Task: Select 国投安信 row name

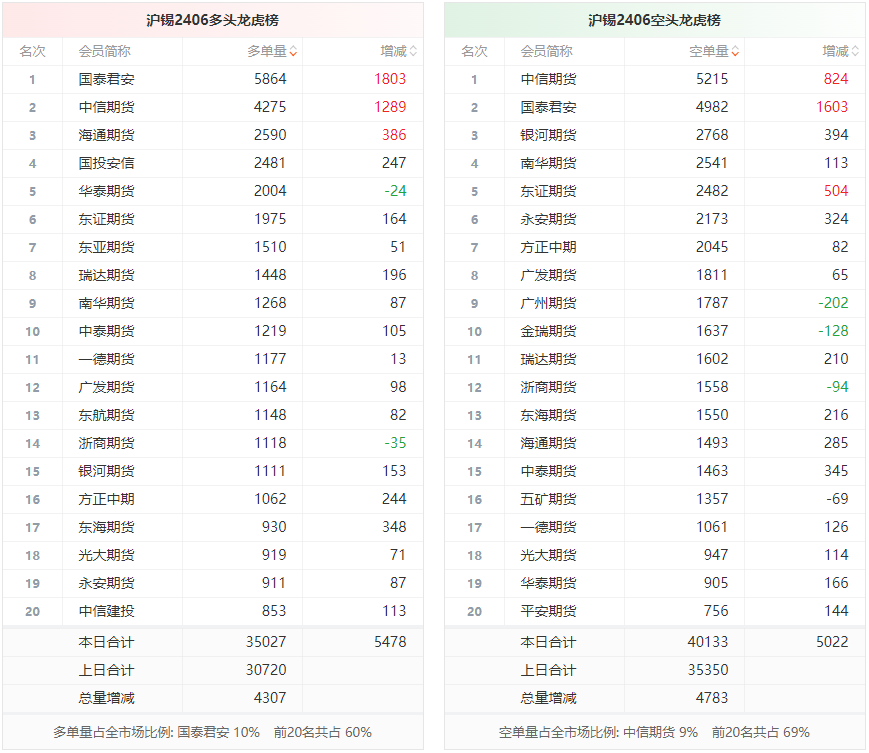Action: click(106, 163)
